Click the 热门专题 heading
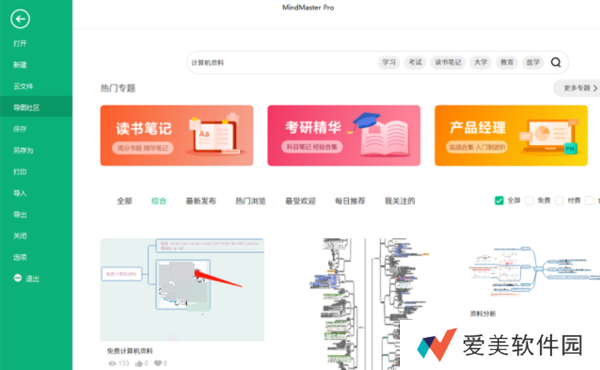The image size is (600, 370). point(118,88)
